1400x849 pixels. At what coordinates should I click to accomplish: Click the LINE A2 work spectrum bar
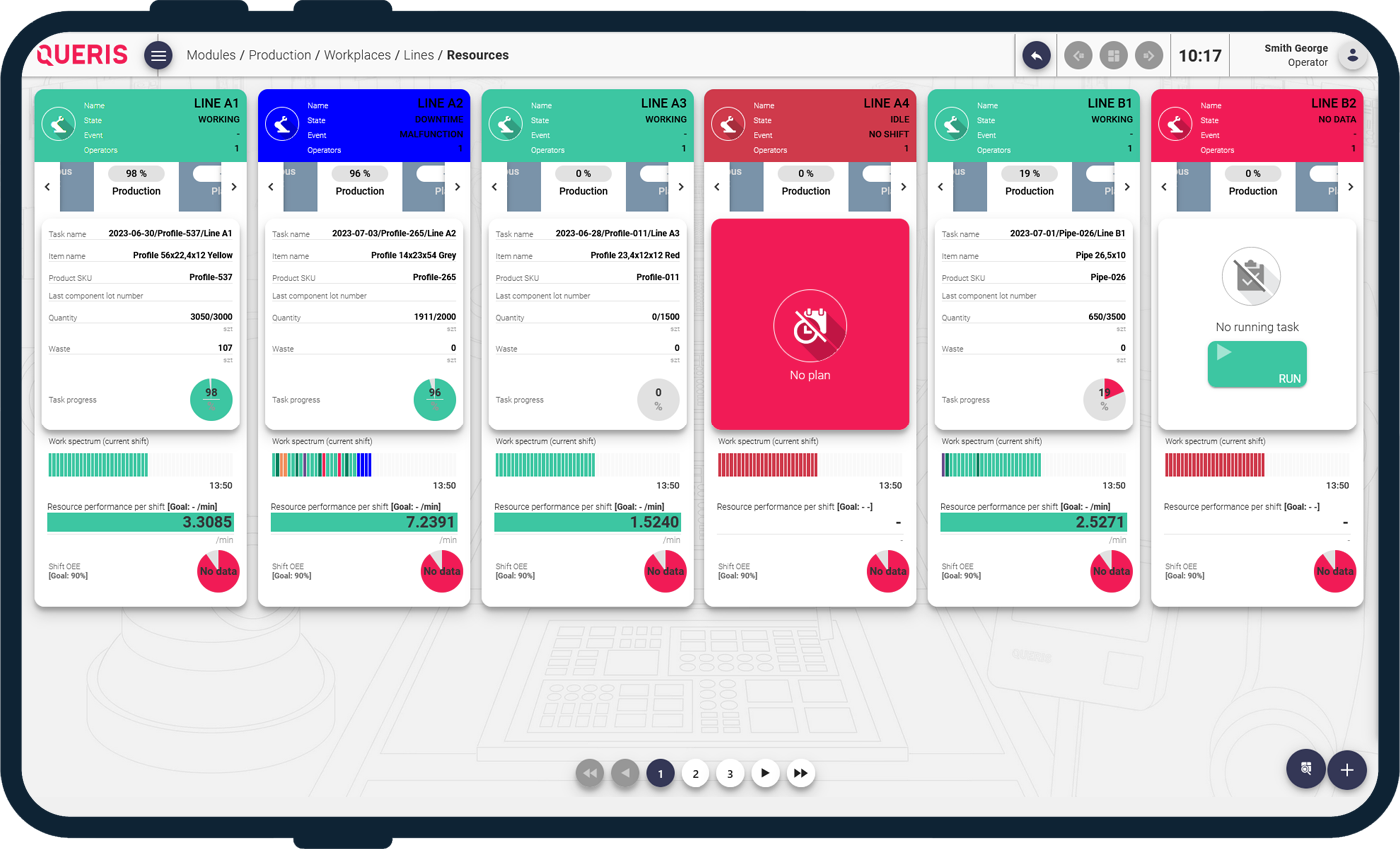(364, 464)
